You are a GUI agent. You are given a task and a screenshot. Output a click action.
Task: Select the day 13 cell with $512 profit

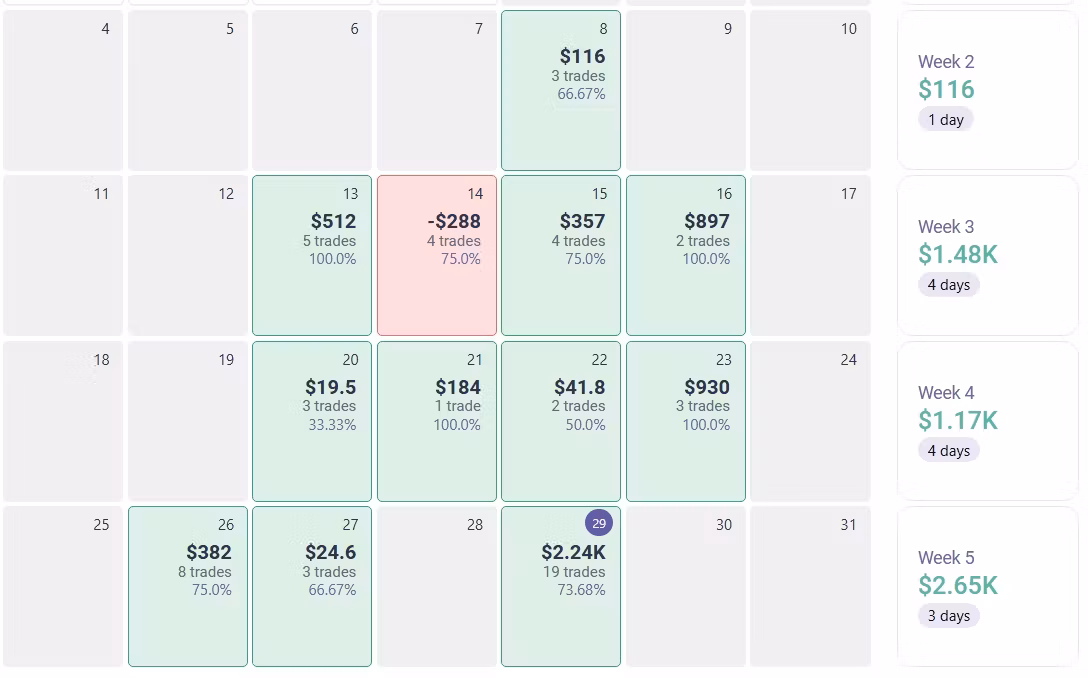312,255
